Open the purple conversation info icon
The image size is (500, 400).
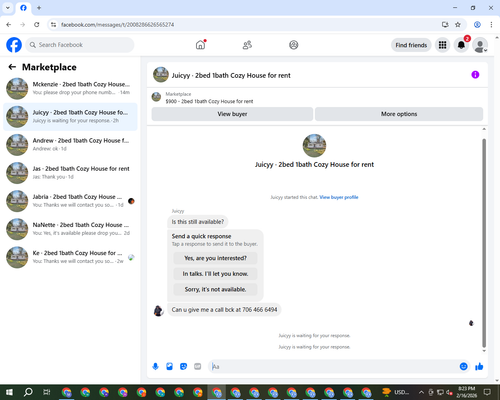(475, 75)
